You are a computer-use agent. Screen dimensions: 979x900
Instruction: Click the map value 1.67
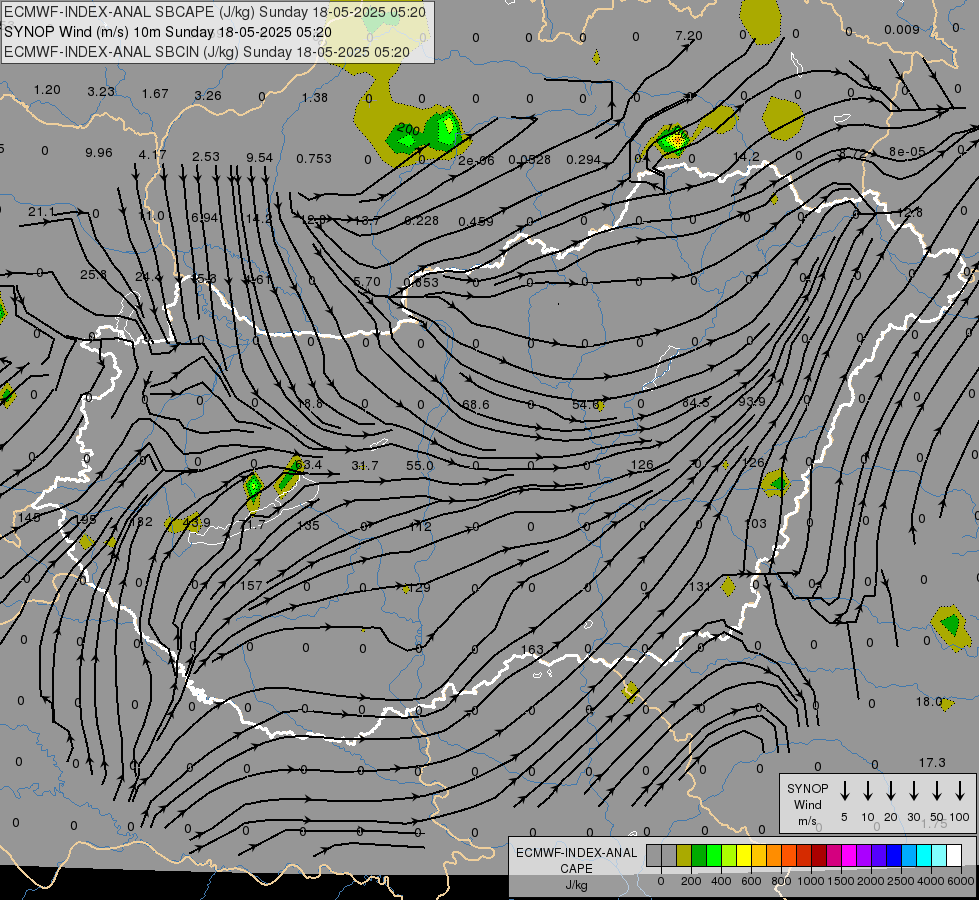[155, 93]
